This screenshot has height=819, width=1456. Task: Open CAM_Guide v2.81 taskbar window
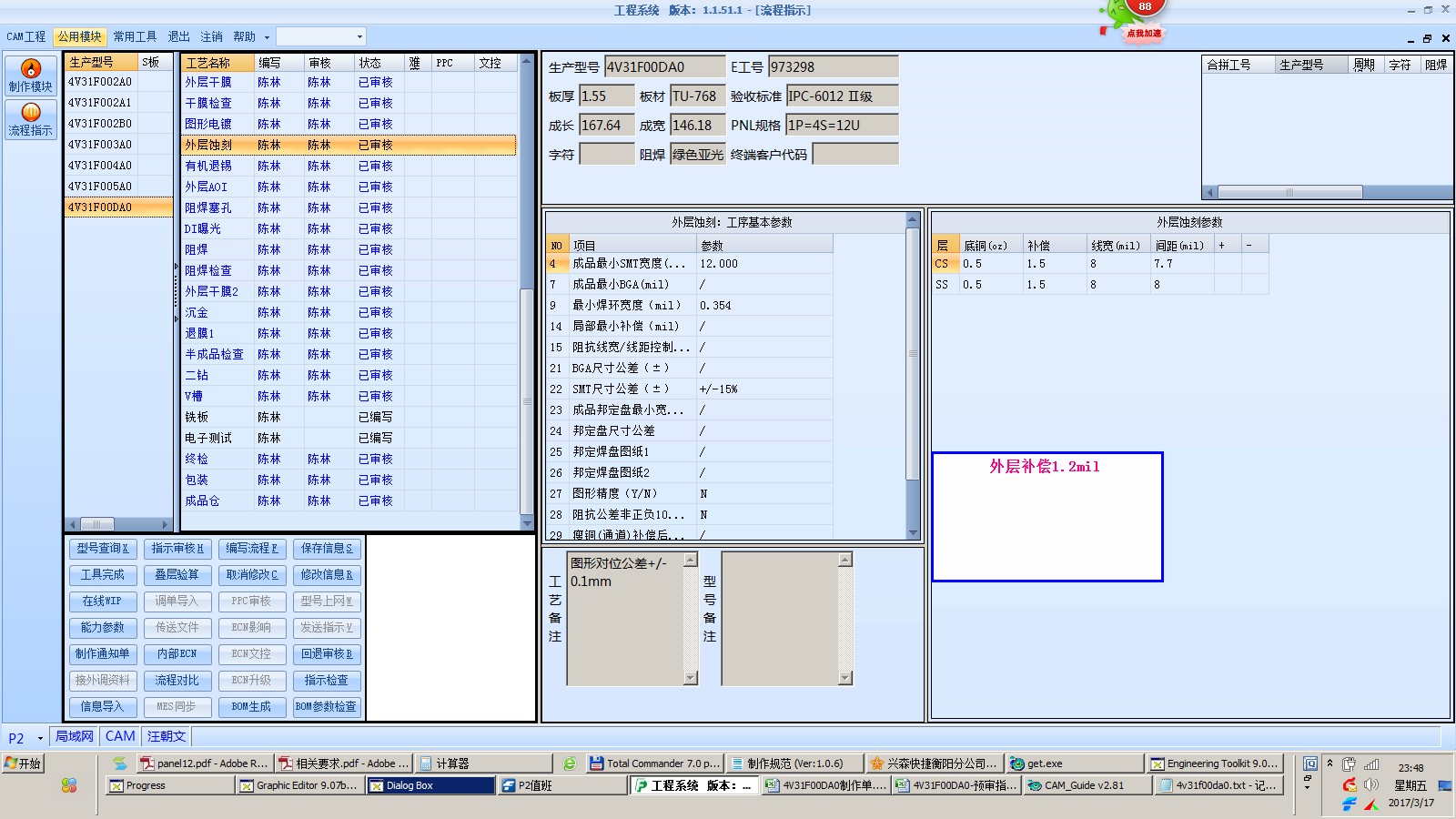click(1087, 785)
